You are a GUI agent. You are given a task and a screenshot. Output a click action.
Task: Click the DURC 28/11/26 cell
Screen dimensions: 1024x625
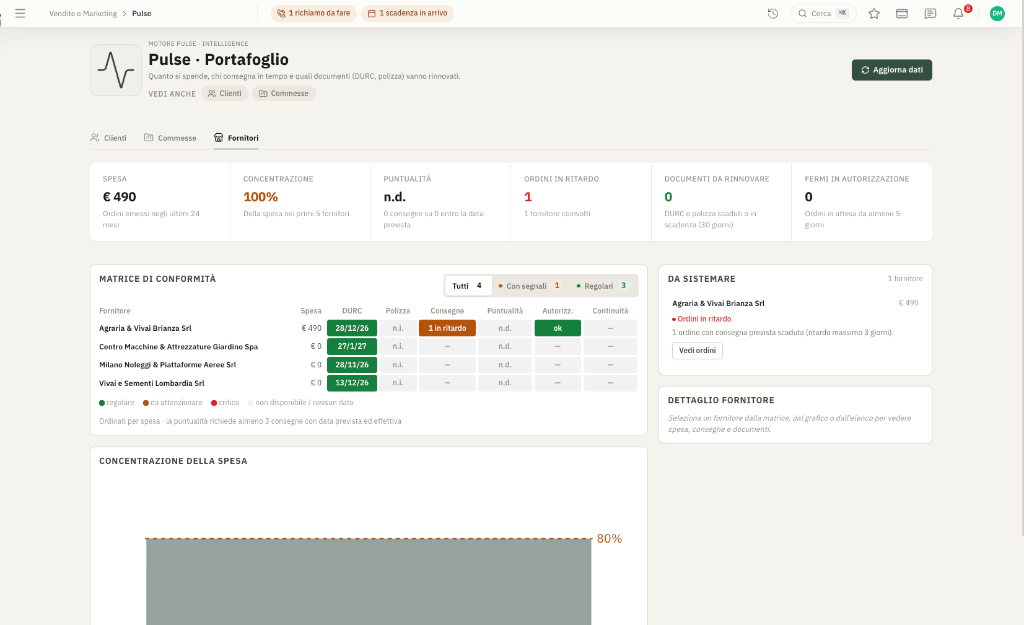(352, 364)
